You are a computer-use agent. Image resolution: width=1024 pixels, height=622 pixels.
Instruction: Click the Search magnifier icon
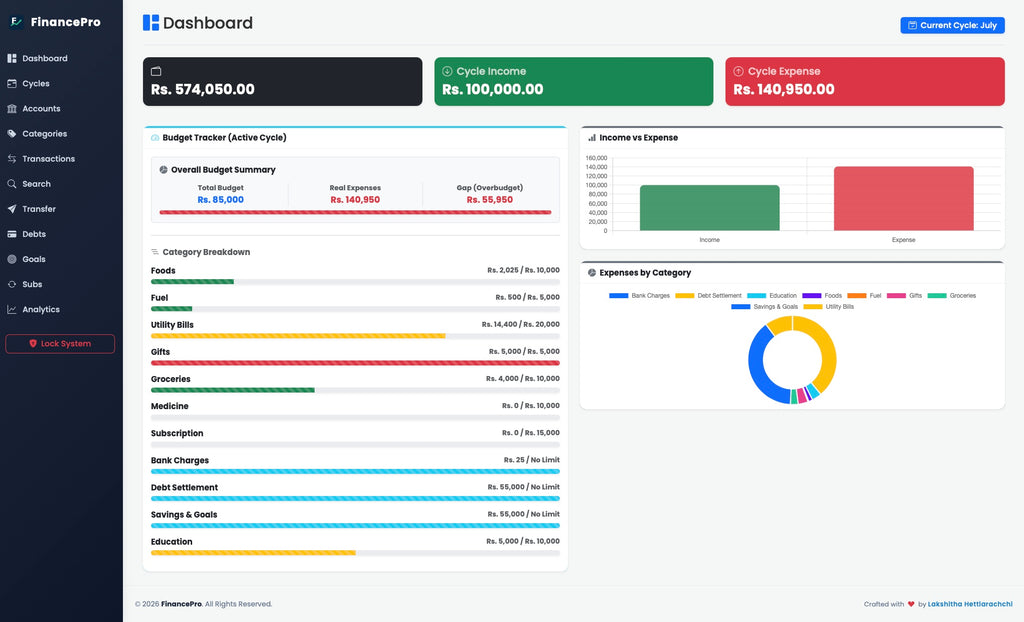tap(12, 184)
